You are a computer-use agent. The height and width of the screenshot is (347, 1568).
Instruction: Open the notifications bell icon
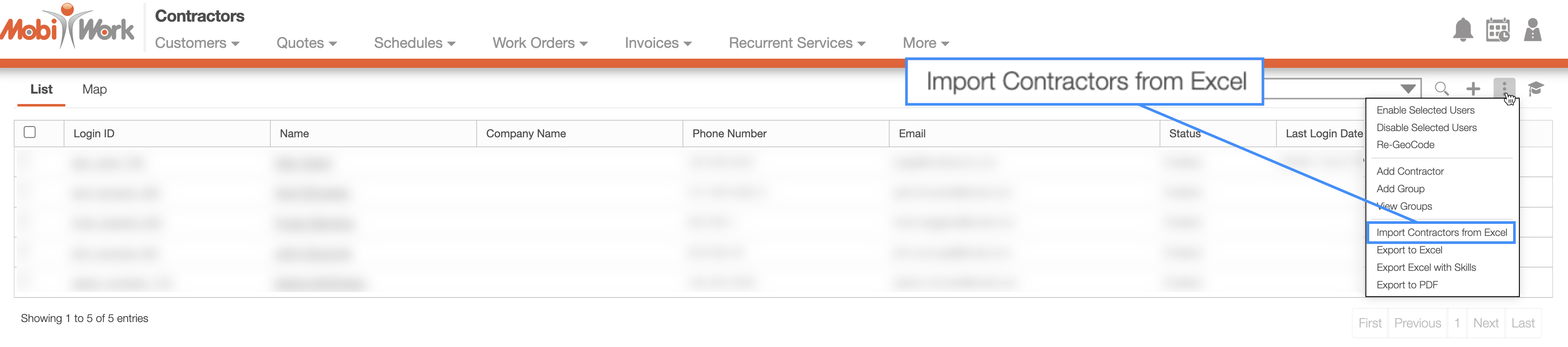1462,30
